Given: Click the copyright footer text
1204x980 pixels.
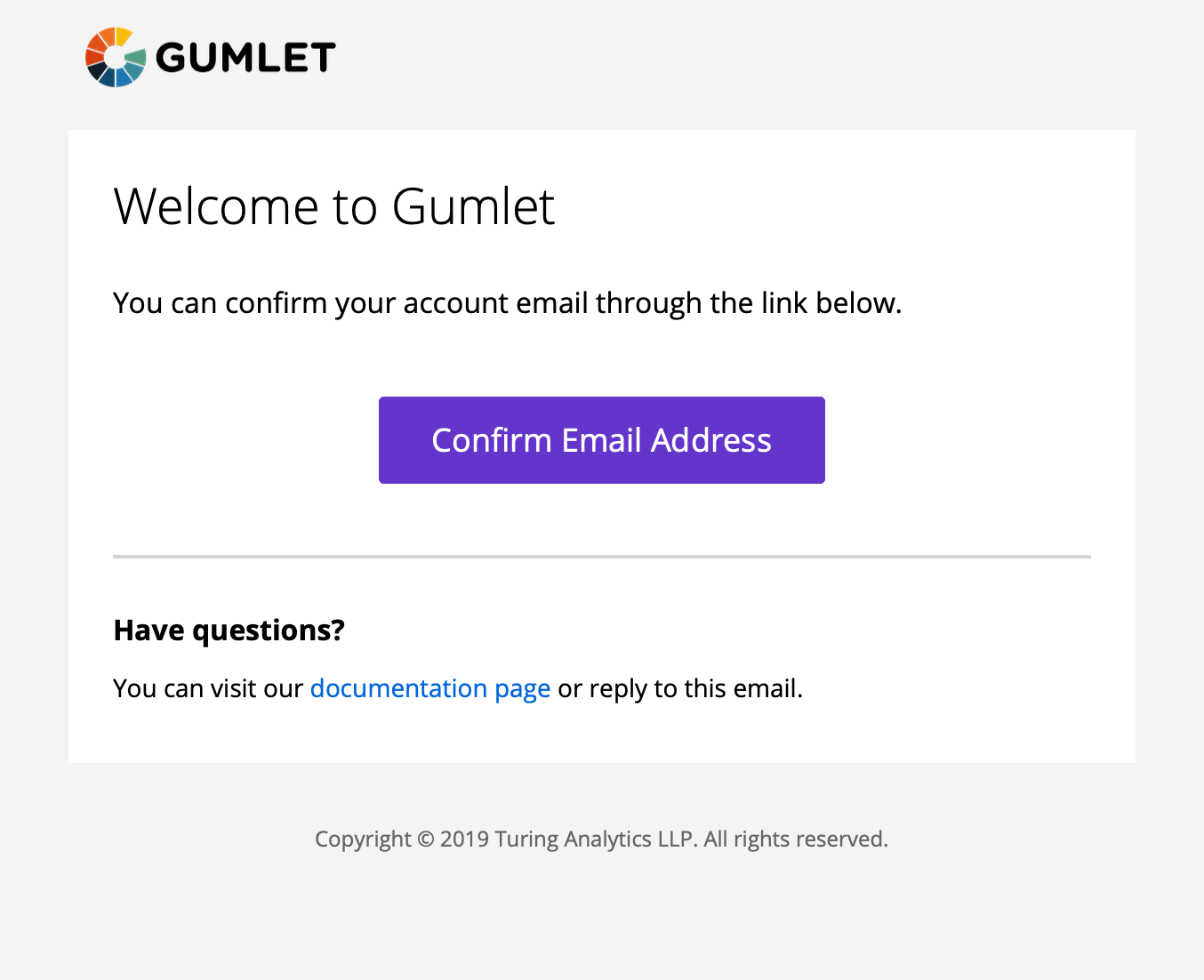Looking at the screenshot, I should (602, 839).
